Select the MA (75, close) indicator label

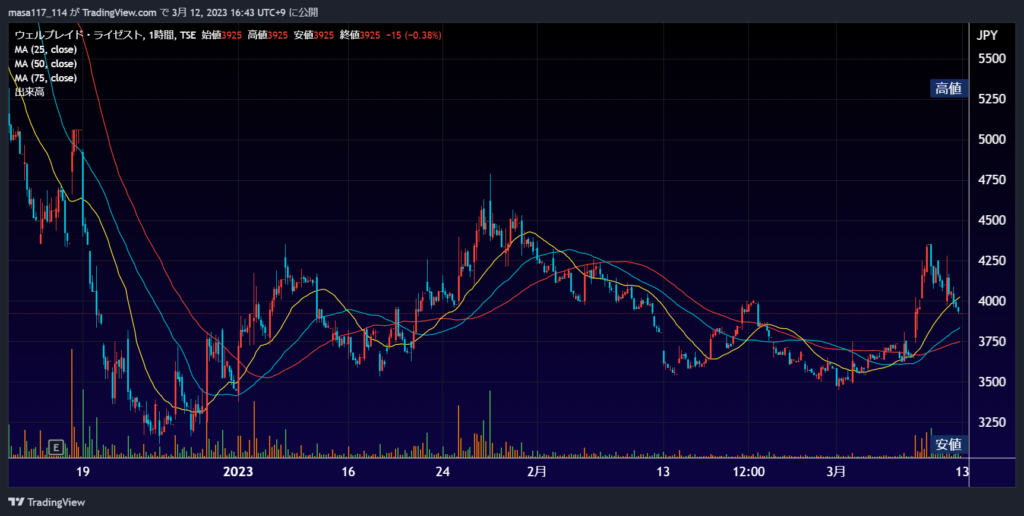[x=46, y=78]
